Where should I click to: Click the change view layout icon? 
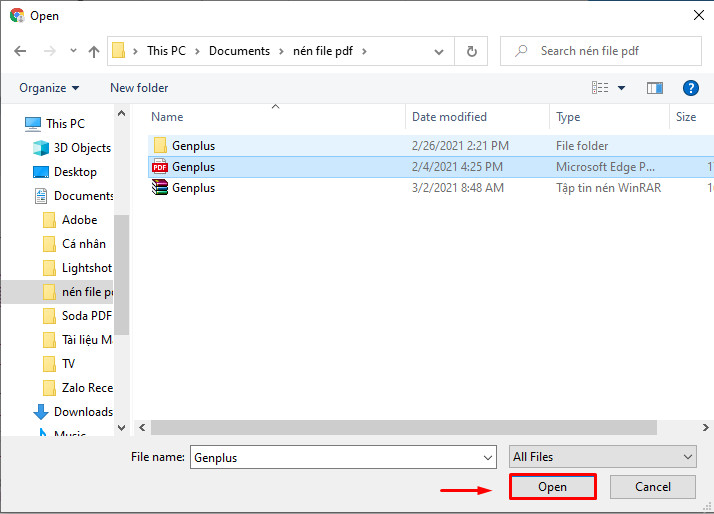click(x=601, y=88)
